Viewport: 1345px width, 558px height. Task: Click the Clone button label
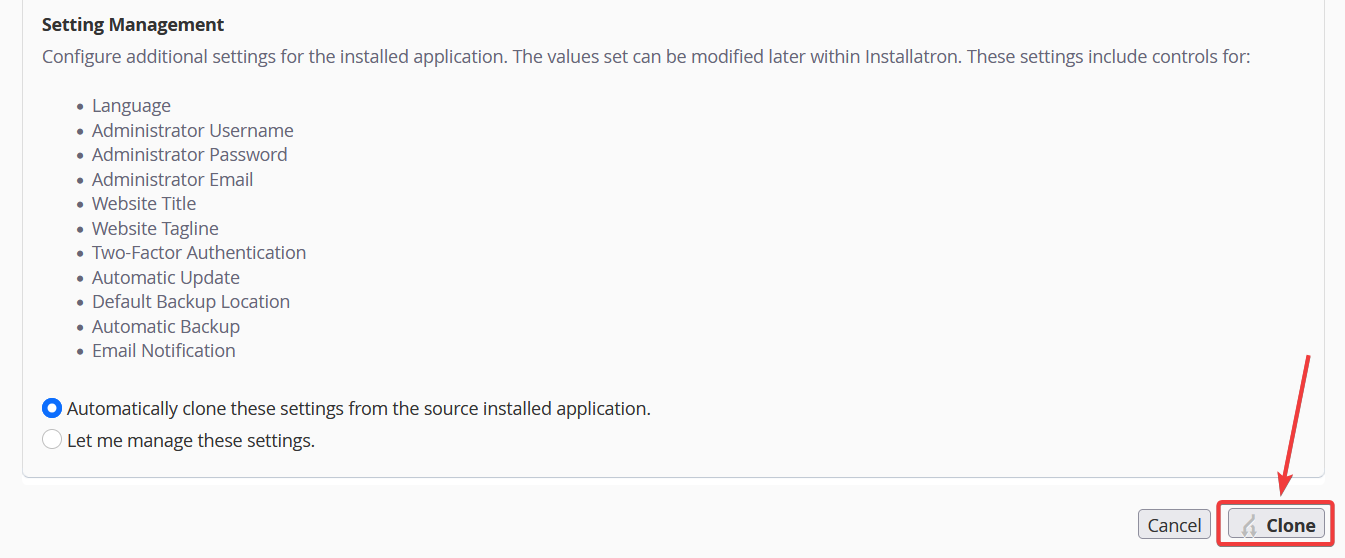(x=1291, y=525)
